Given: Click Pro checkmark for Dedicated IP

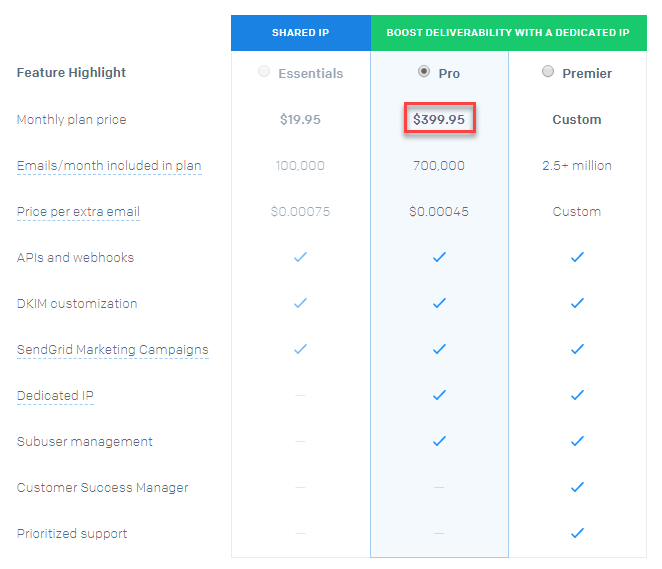Looking at the screenshot, I should pos(439,395).
